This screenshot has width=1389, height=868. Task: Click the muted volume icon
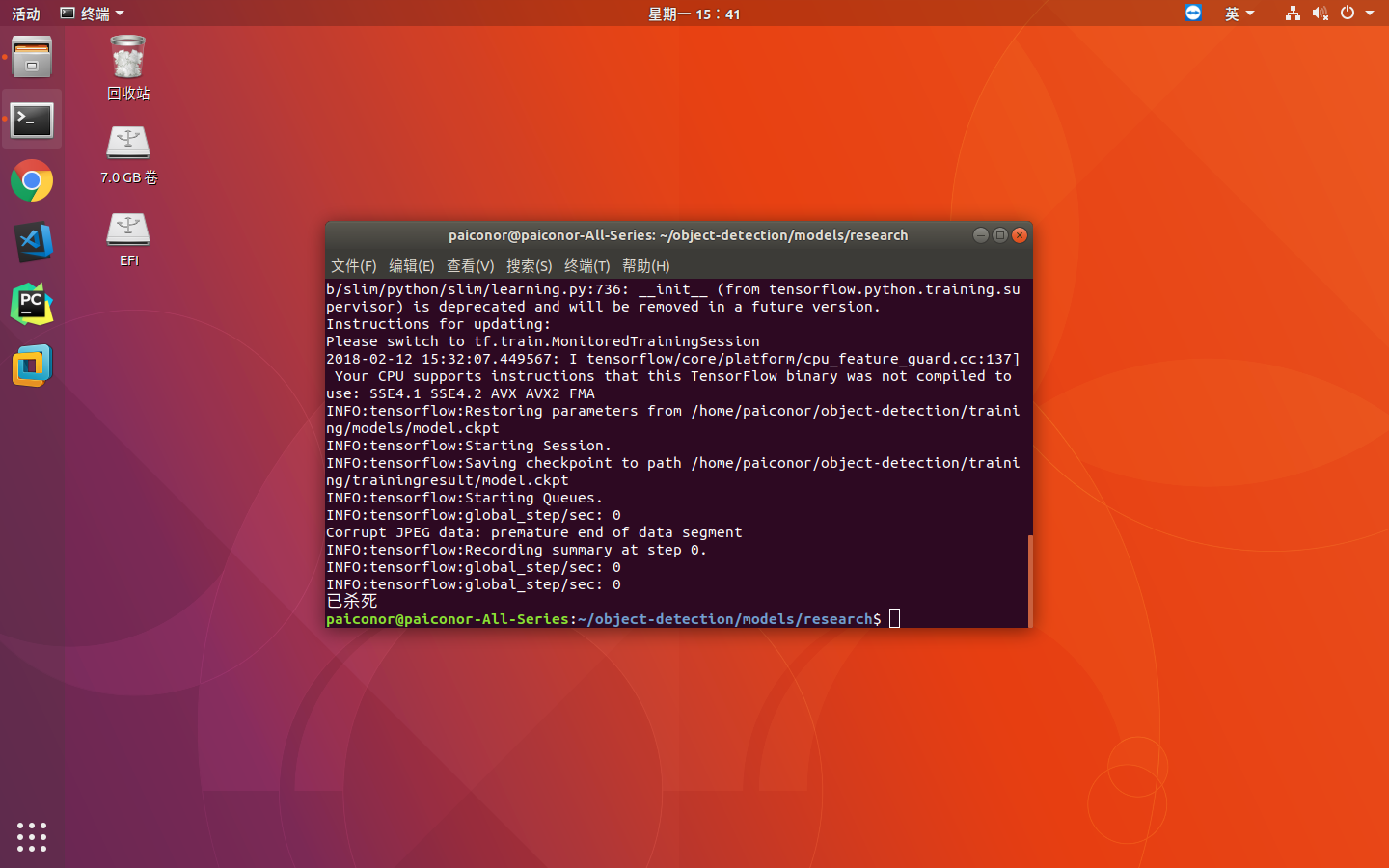(1321, 13)
